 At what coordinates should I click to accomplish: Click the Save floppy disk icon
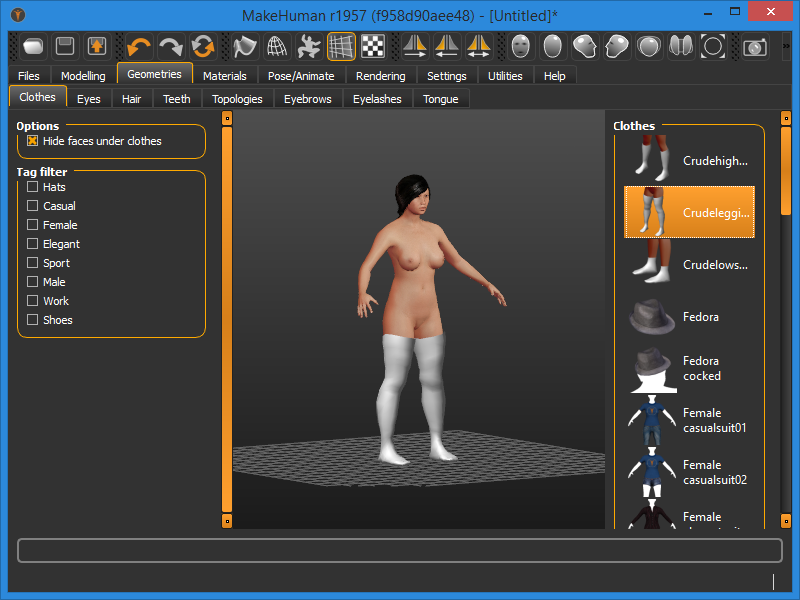(65, 46)
